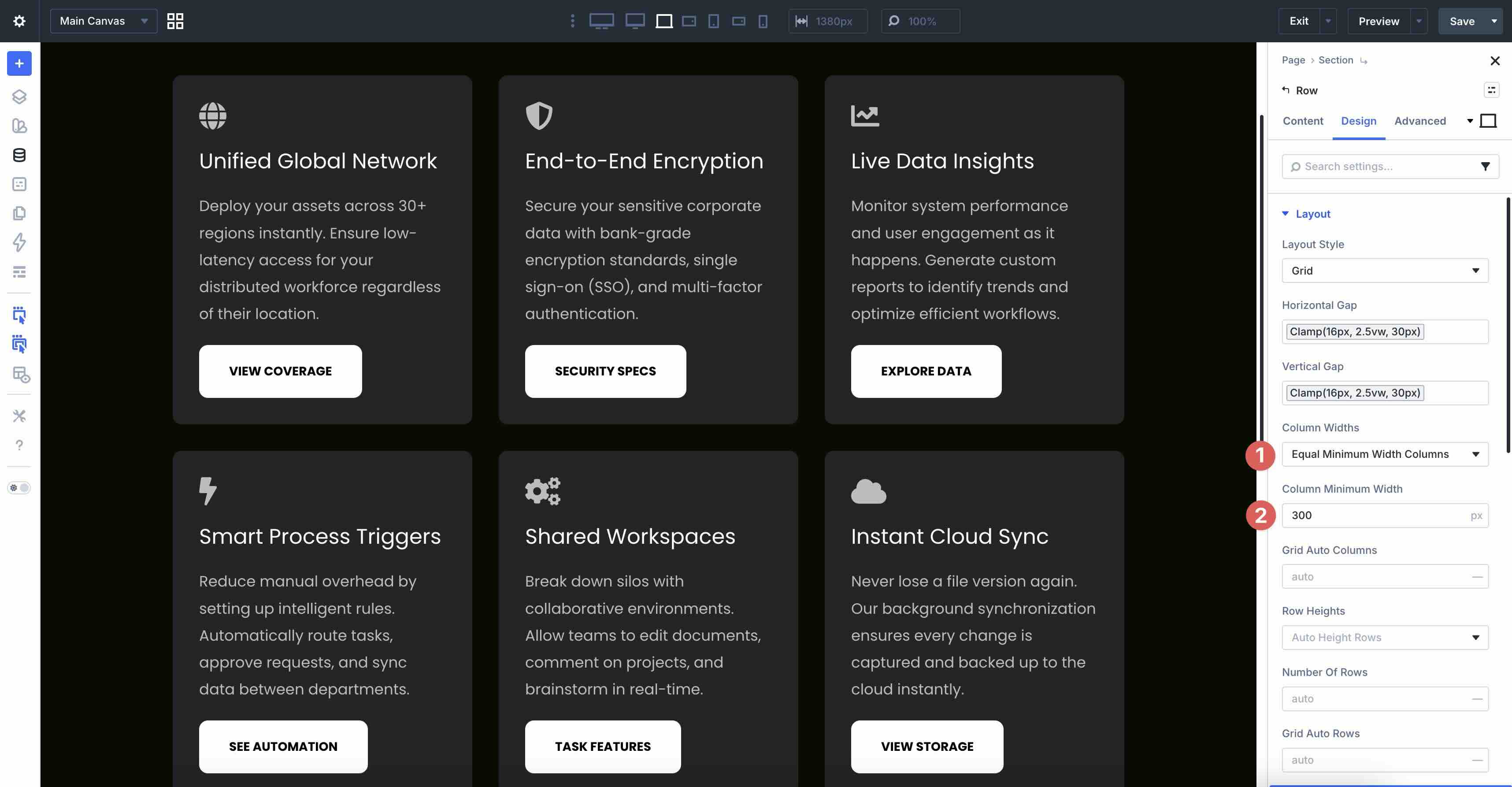Switch to the Advanced tab
The height and width of the screenshot is (787, 1512).
[1420, 121]
